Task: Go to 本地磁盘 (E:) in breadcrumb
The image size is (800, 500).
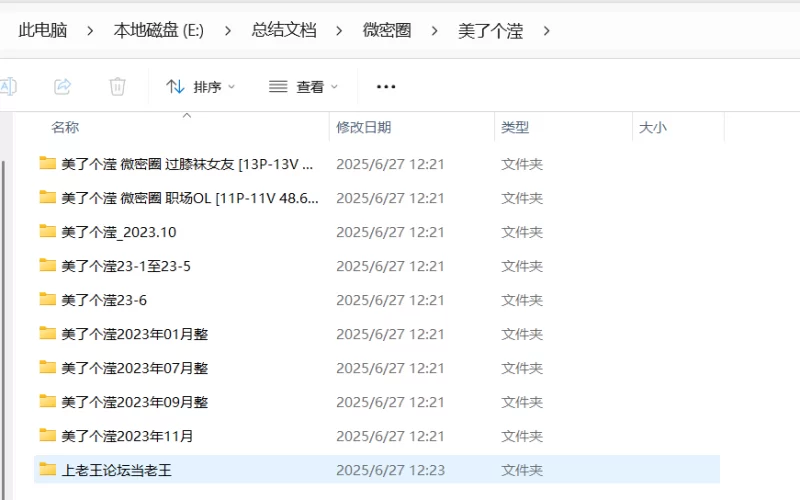Action: [159, 31]
